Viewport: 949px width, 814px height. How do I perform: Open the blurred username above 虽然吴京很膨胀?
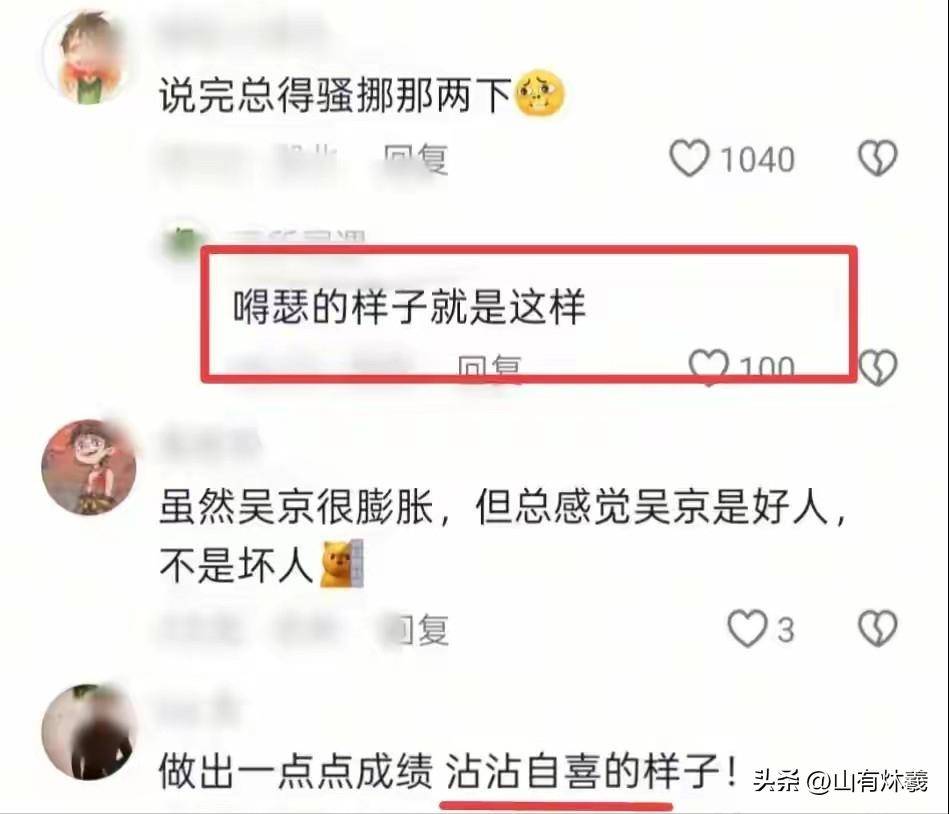click(209, 442)
